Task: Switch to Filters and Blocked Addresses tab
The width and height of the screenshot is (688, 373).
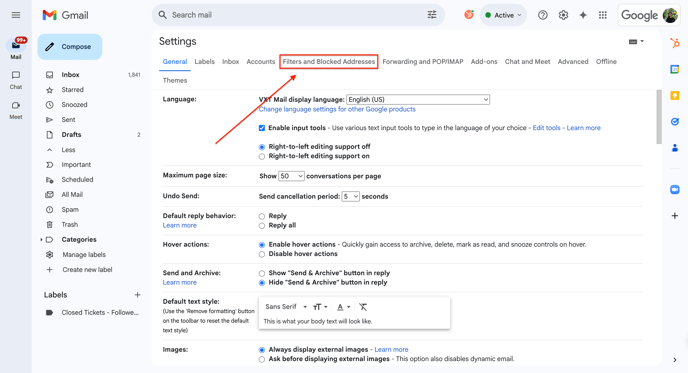Action: pos(329,61)
